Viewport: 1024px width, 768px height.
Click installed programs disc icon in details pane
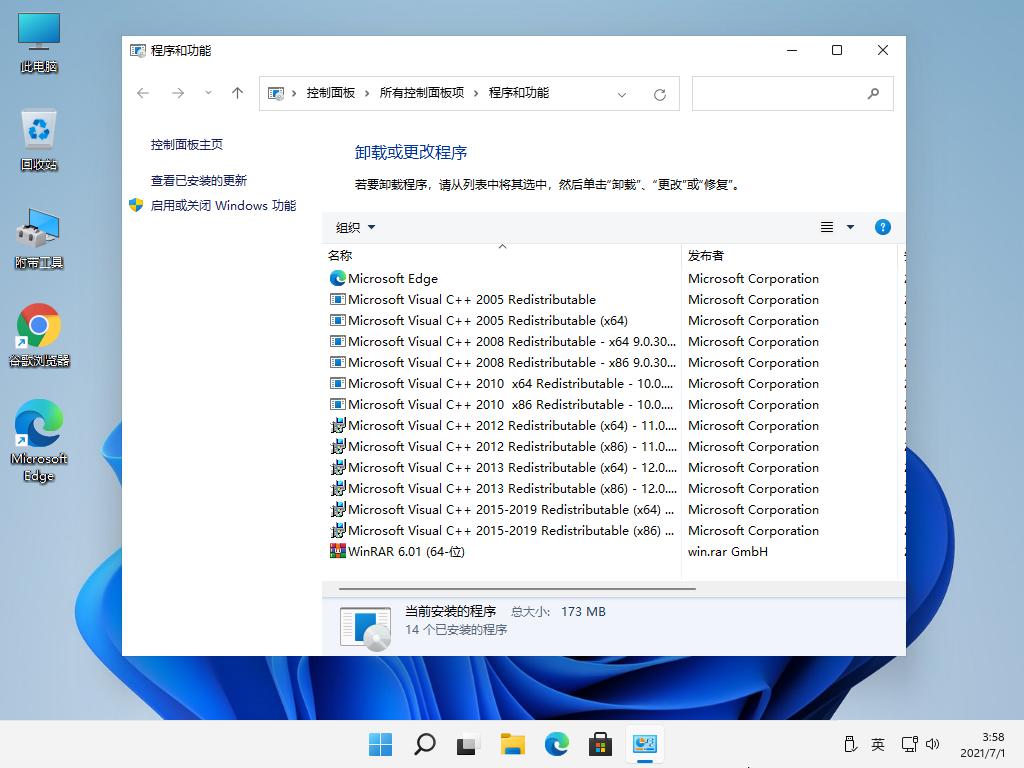(x=365, y=628)
